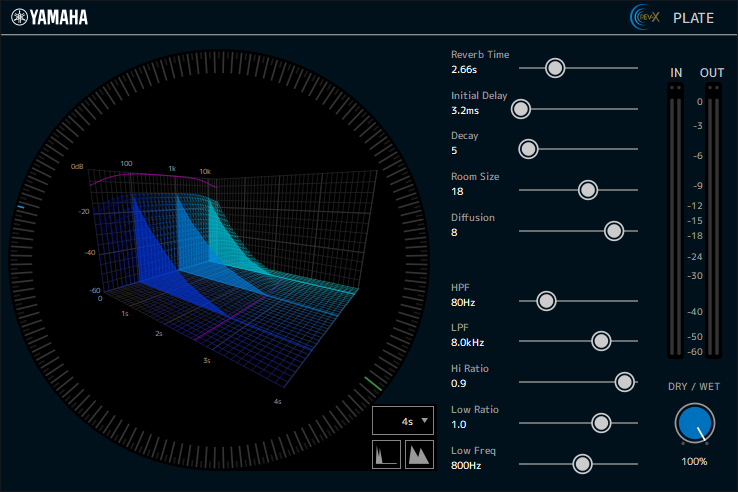Click the LPF slider handle
The image size is (738, 492).
tap(601, 341)
